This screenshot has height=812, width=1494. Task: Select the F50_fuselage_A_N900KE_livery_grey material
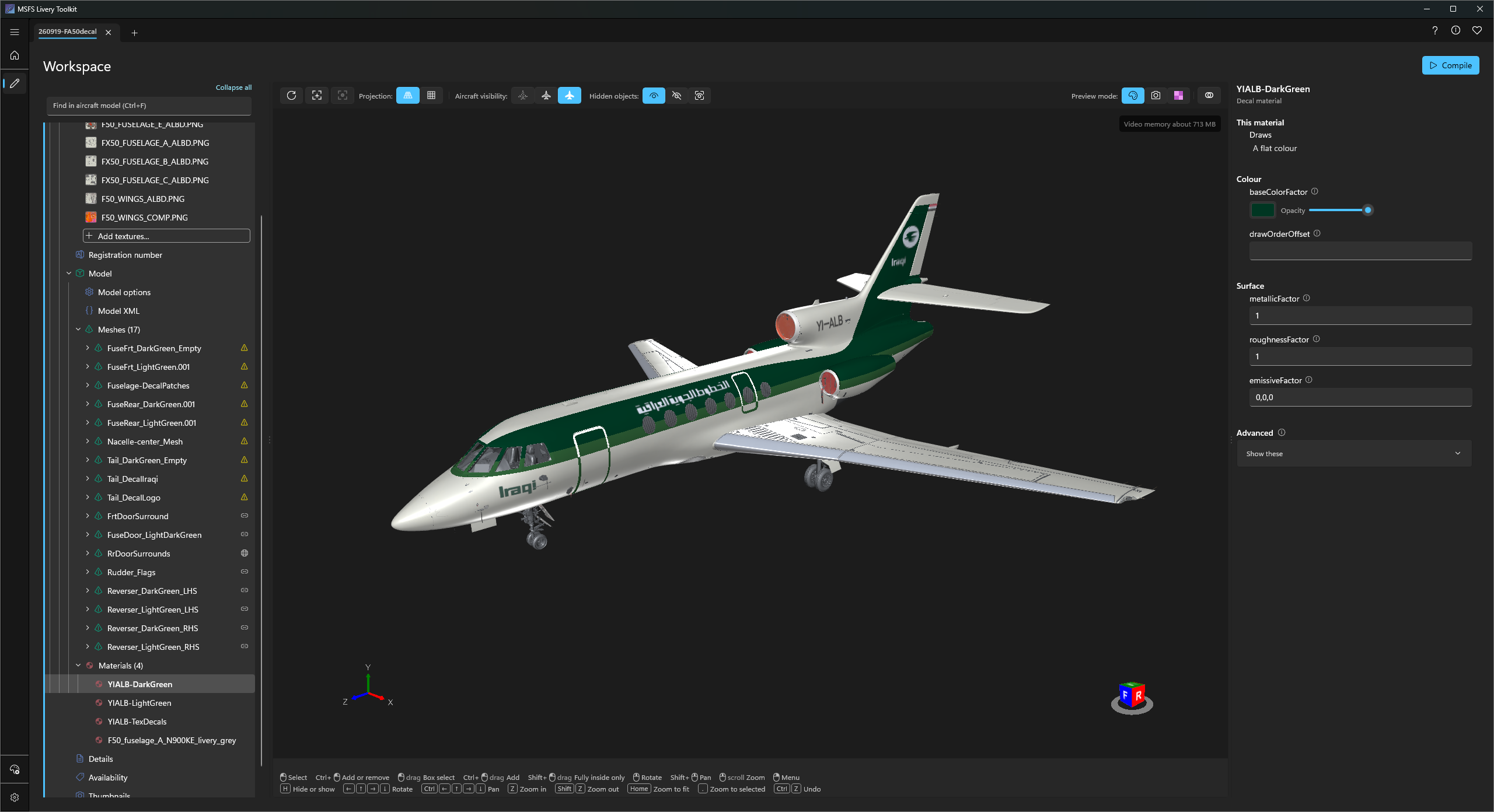[x=172, y=740]
